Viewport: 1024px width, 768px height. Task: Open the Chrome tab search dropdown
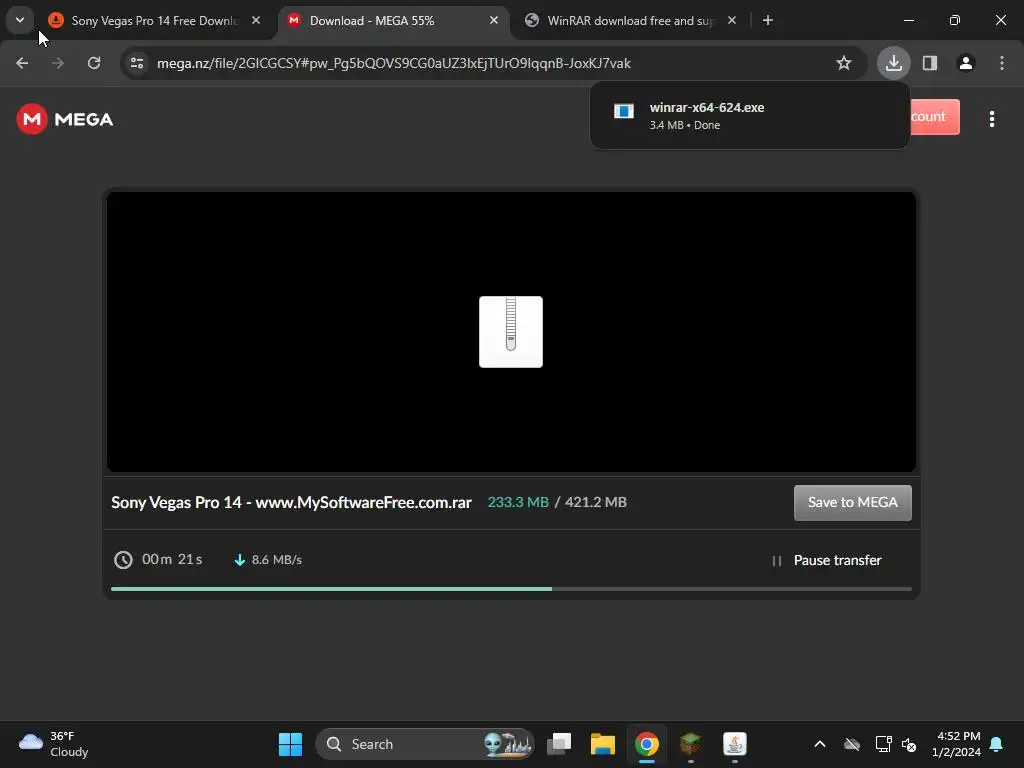coord(20,20)
